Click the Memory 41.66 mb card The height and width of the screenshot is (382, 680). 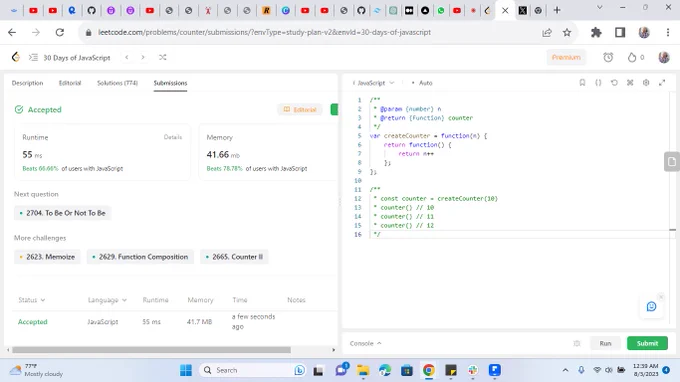pos(268,152)
